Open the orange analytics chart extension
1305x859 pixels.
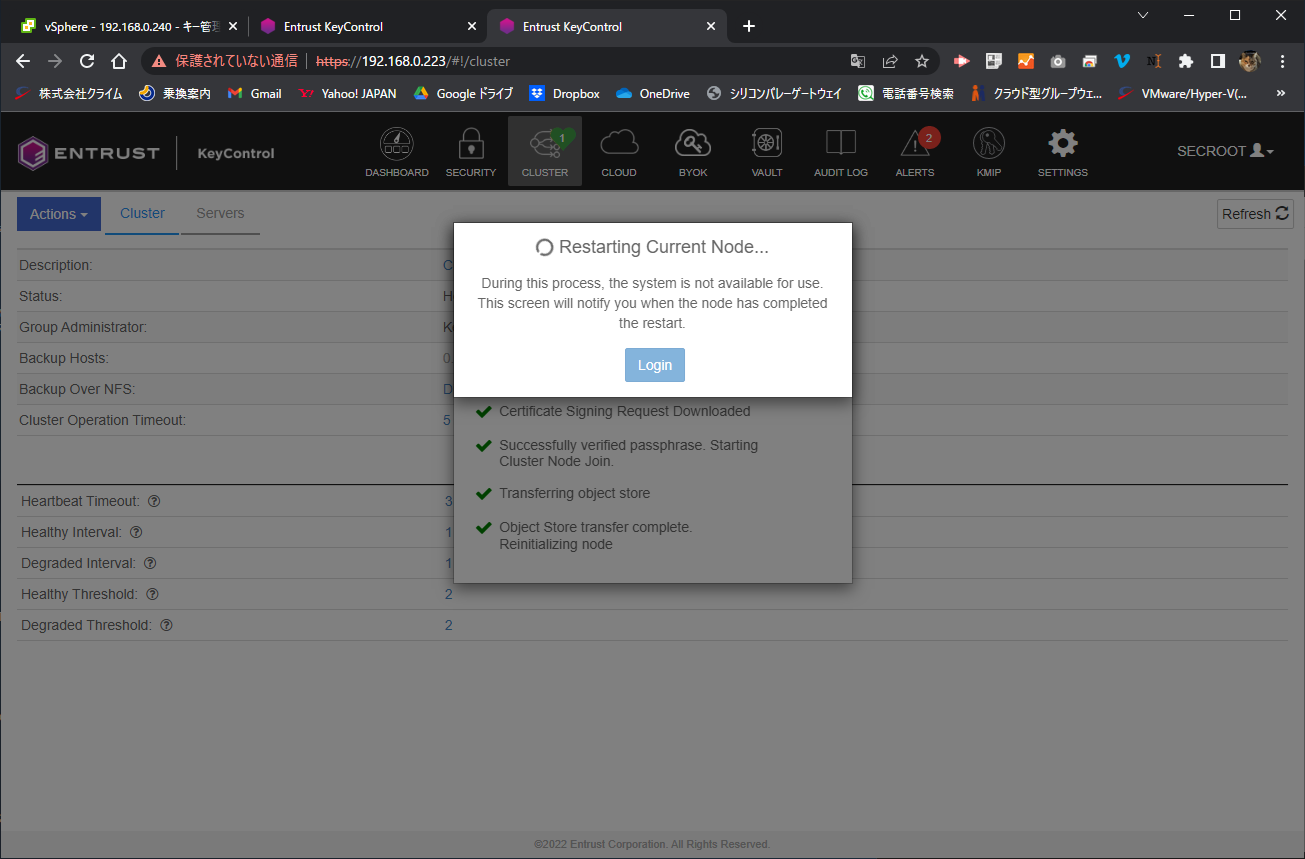point(1026,61)
